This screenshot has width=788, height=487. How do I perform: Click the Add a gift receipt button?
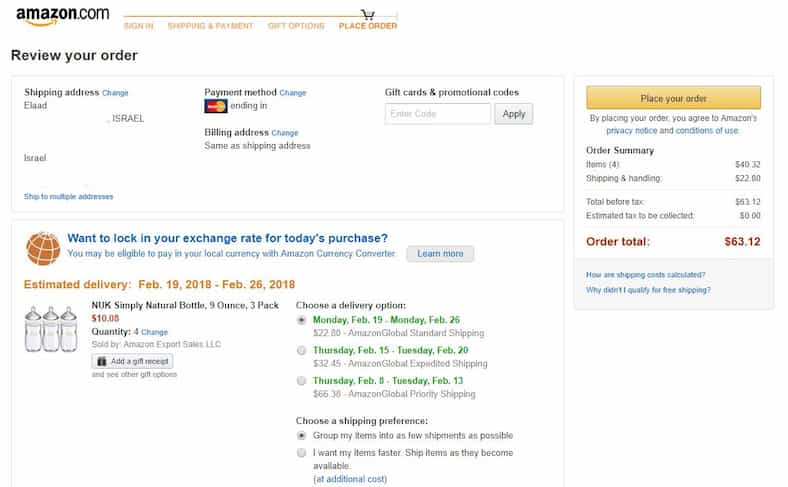tap(133, 361)
